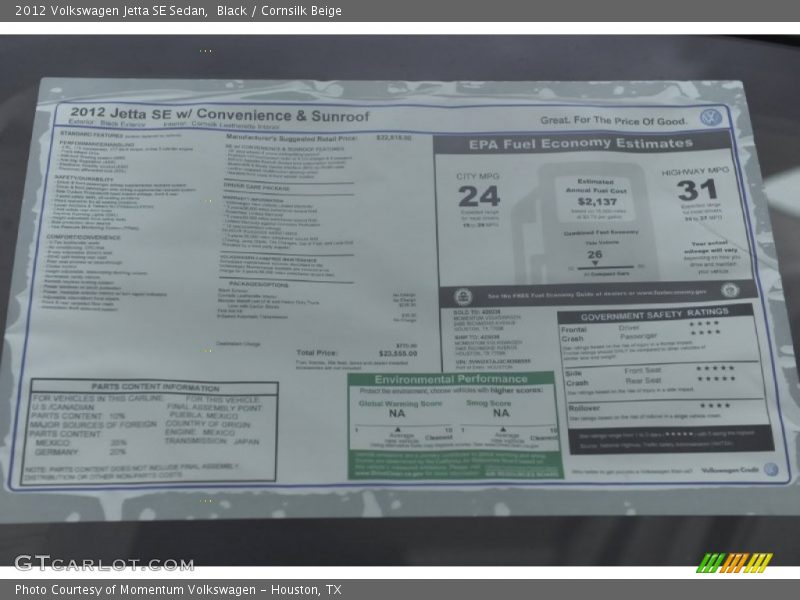Viewport: 800px width, 600px height.
Task: Click the 'Side Crash' label
Action: [577, 378]
